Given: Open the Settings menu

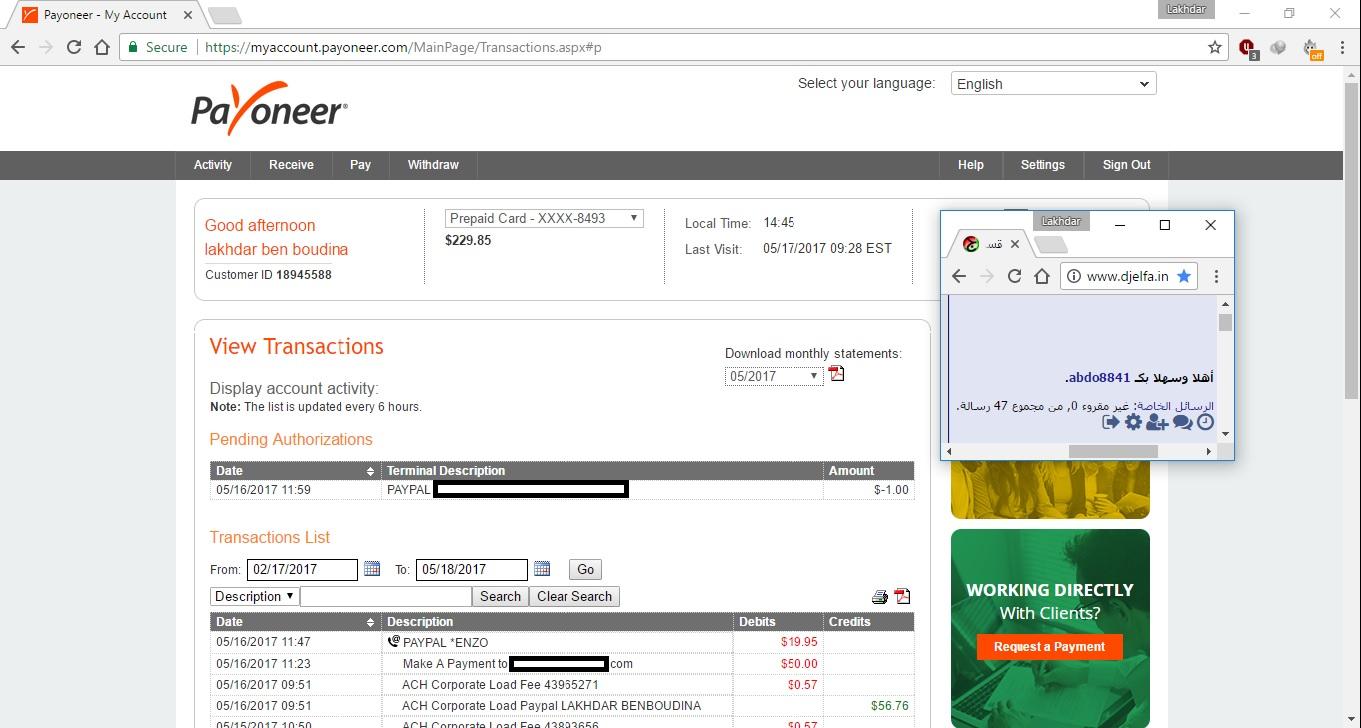Looking at the screenshot, I should [1042, 165].
